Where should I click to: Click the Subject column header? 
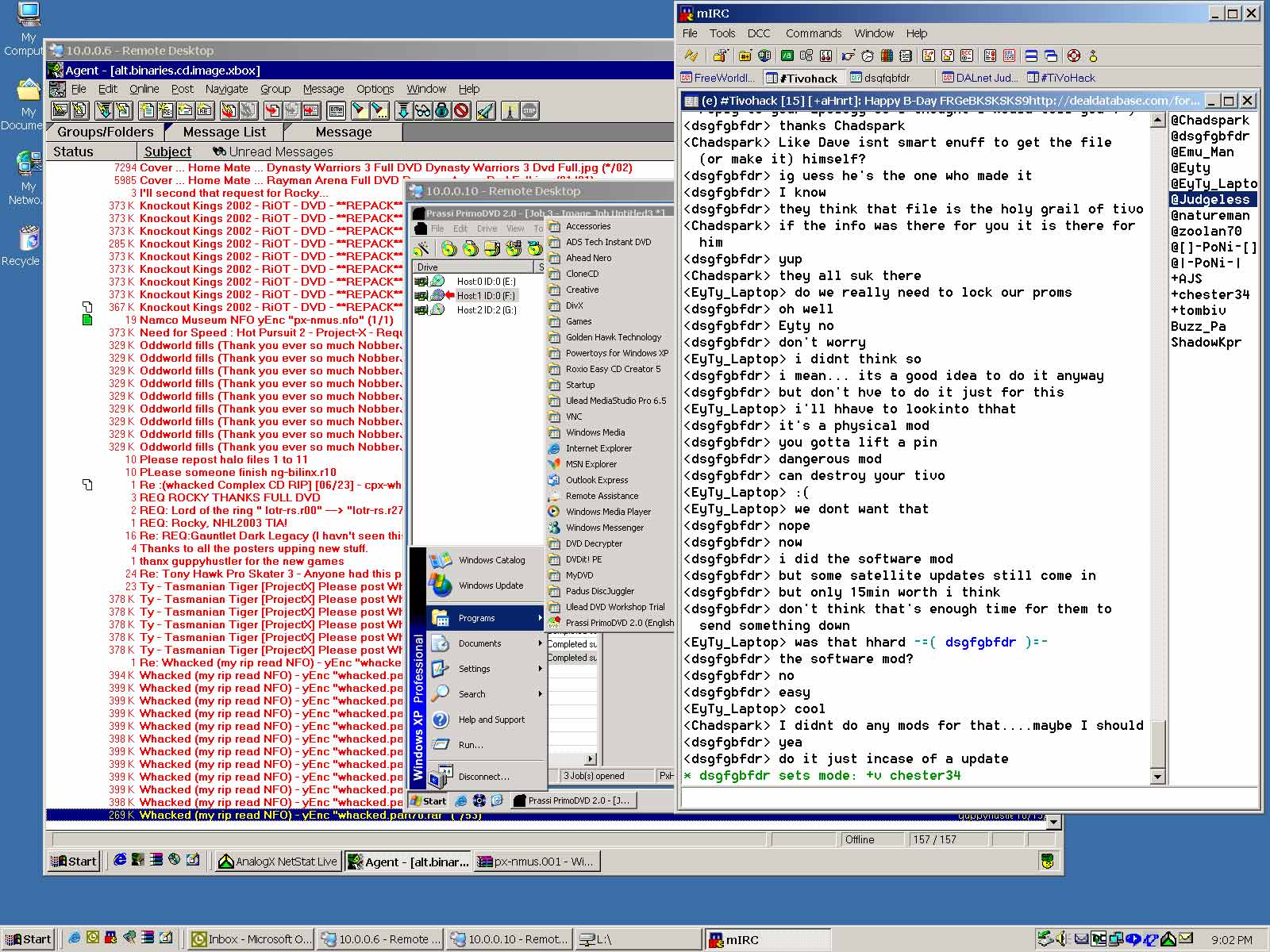(x=167, y=152)
